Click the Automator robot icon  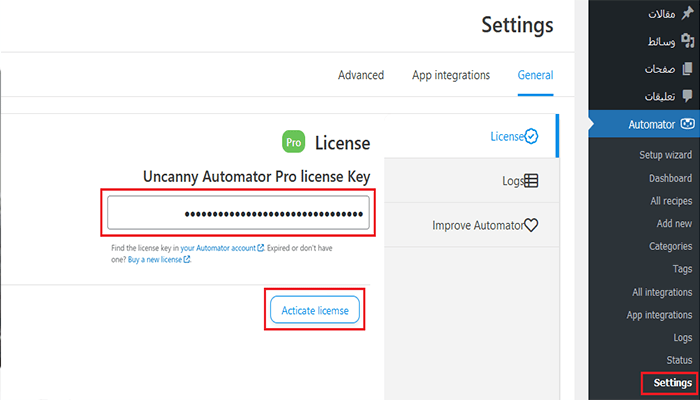[688, 124]
